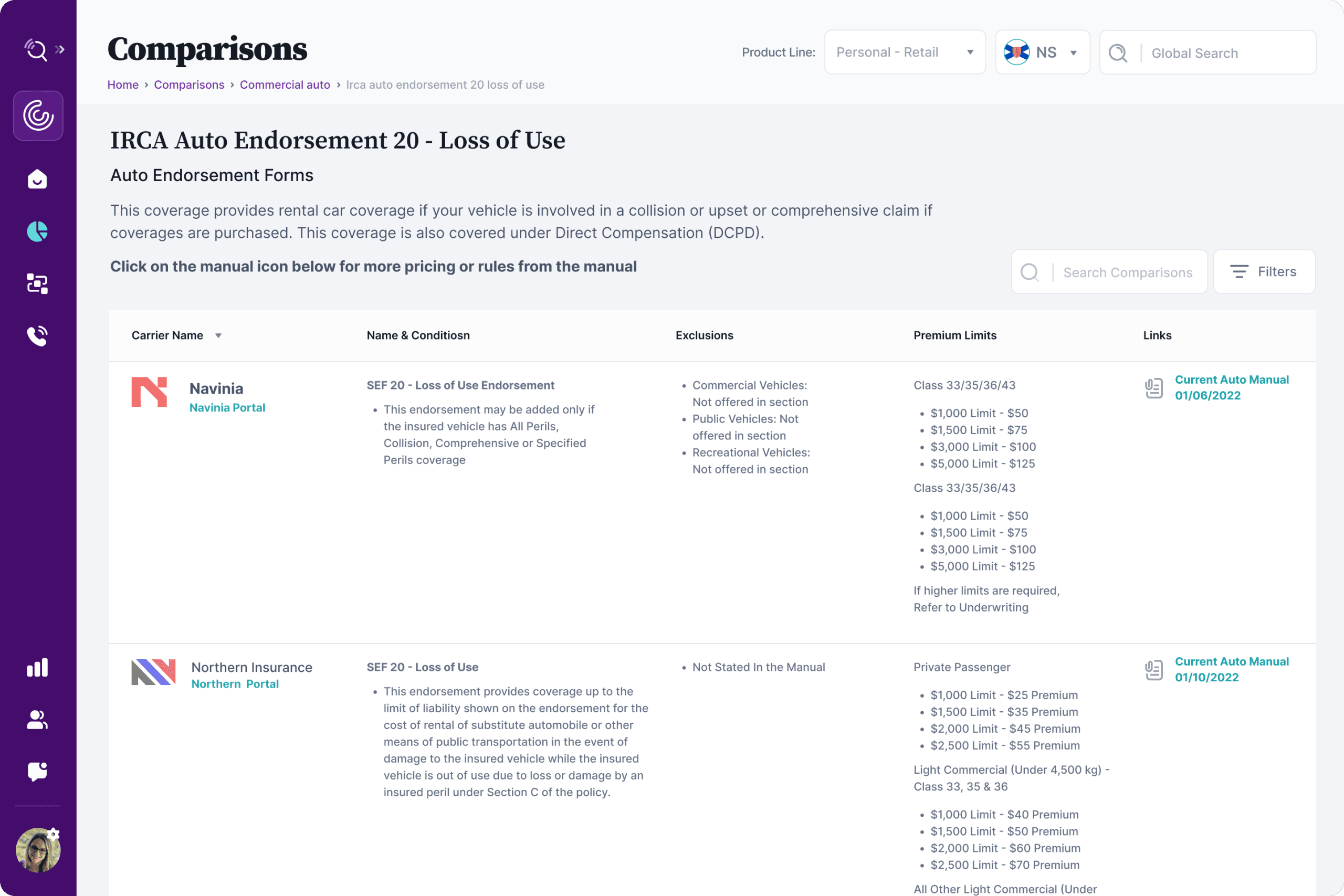This screenshot has width=1344, height=896.
Task: Open the Navinia Portal link
Action: point(227,407)
